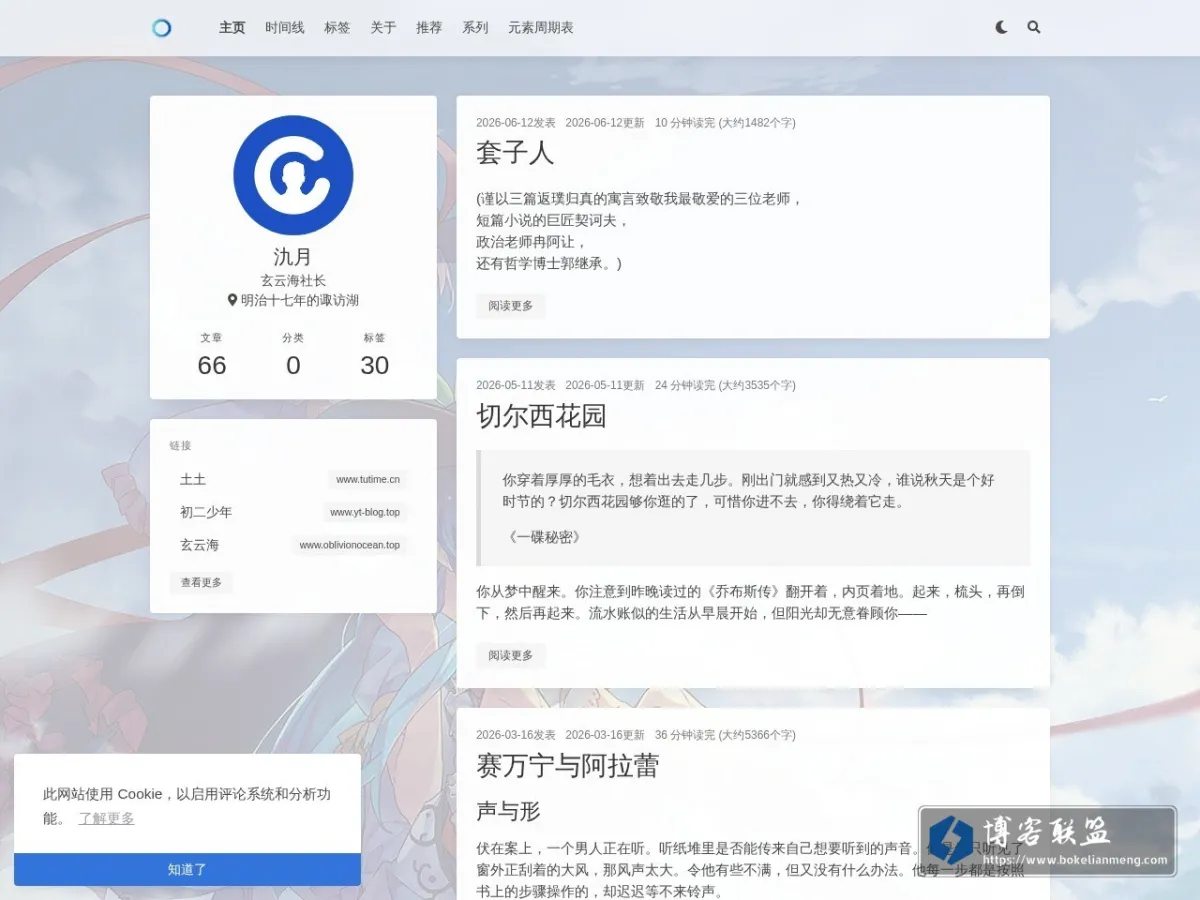Open the 初二少年 friend link
Viewport: 1200px width, 900px height.
tap(206, 512)
